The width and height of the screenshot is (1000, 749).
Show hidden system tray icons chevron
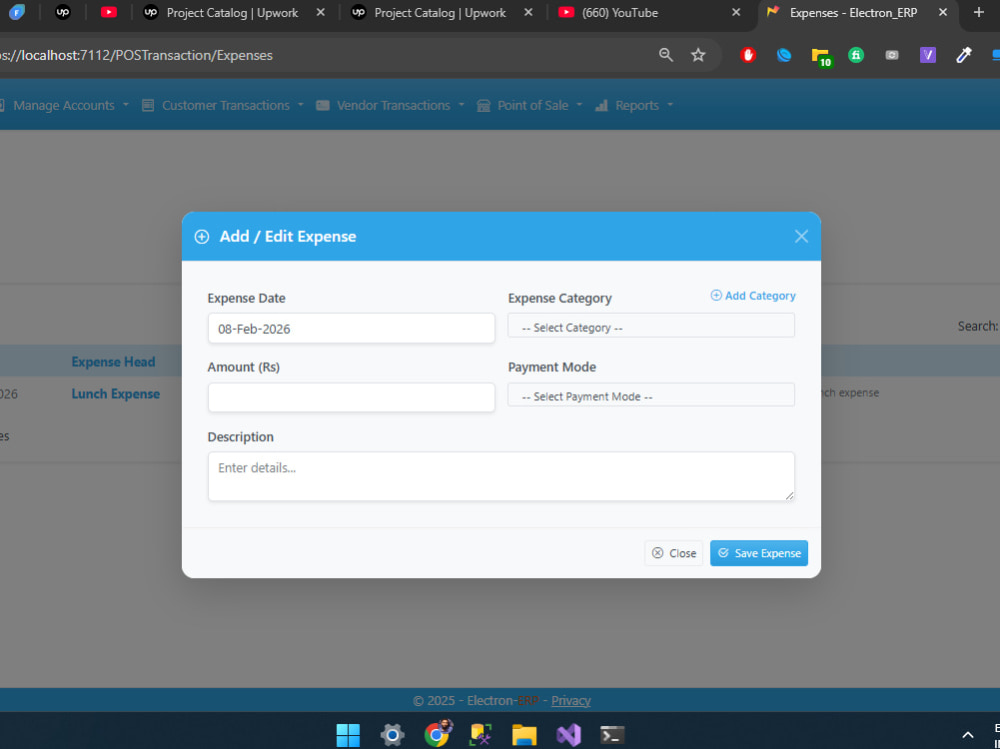tap(967, 735)
